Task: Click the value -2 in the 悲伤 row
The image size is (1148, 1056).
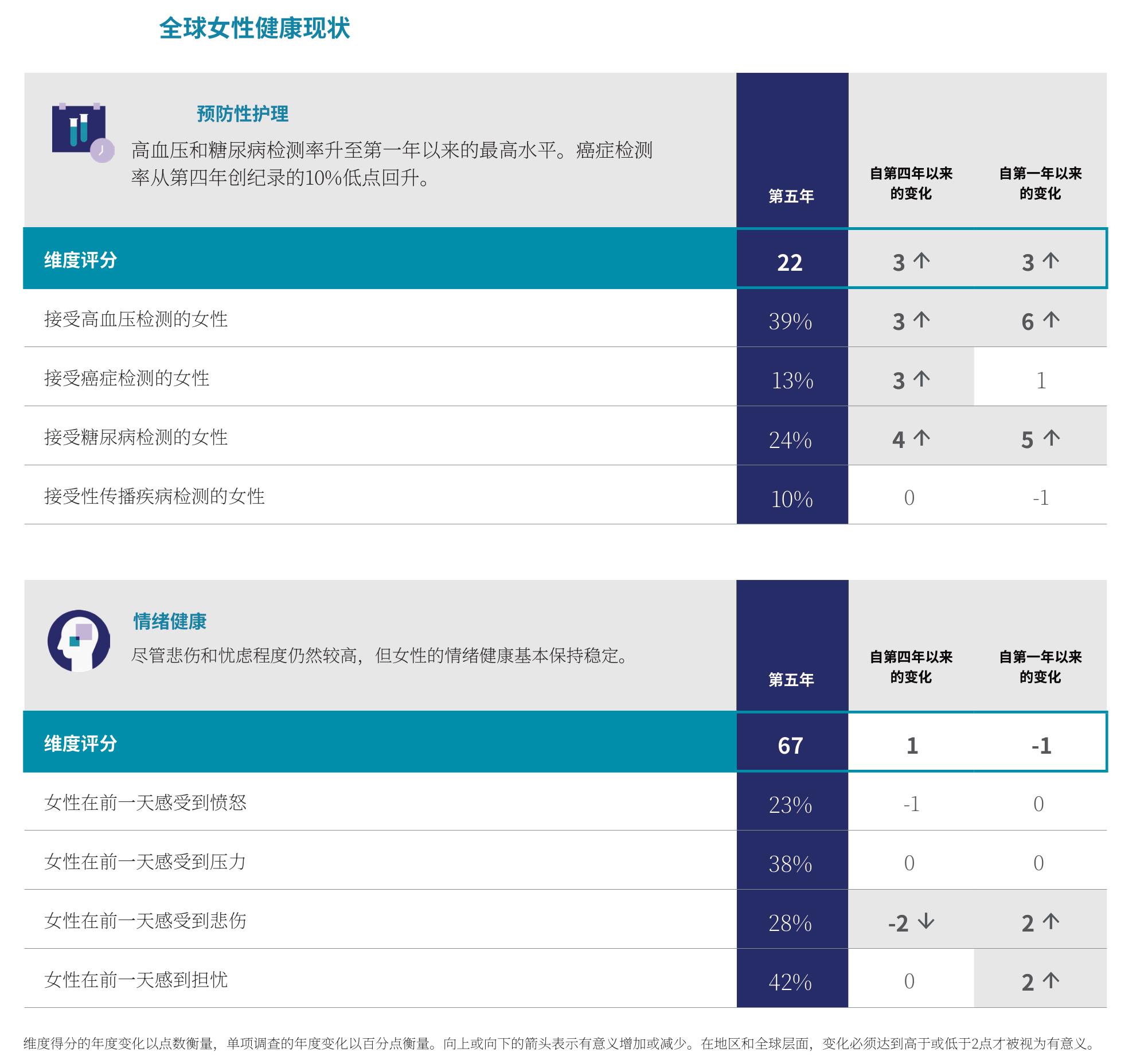Action: [899, 923]
